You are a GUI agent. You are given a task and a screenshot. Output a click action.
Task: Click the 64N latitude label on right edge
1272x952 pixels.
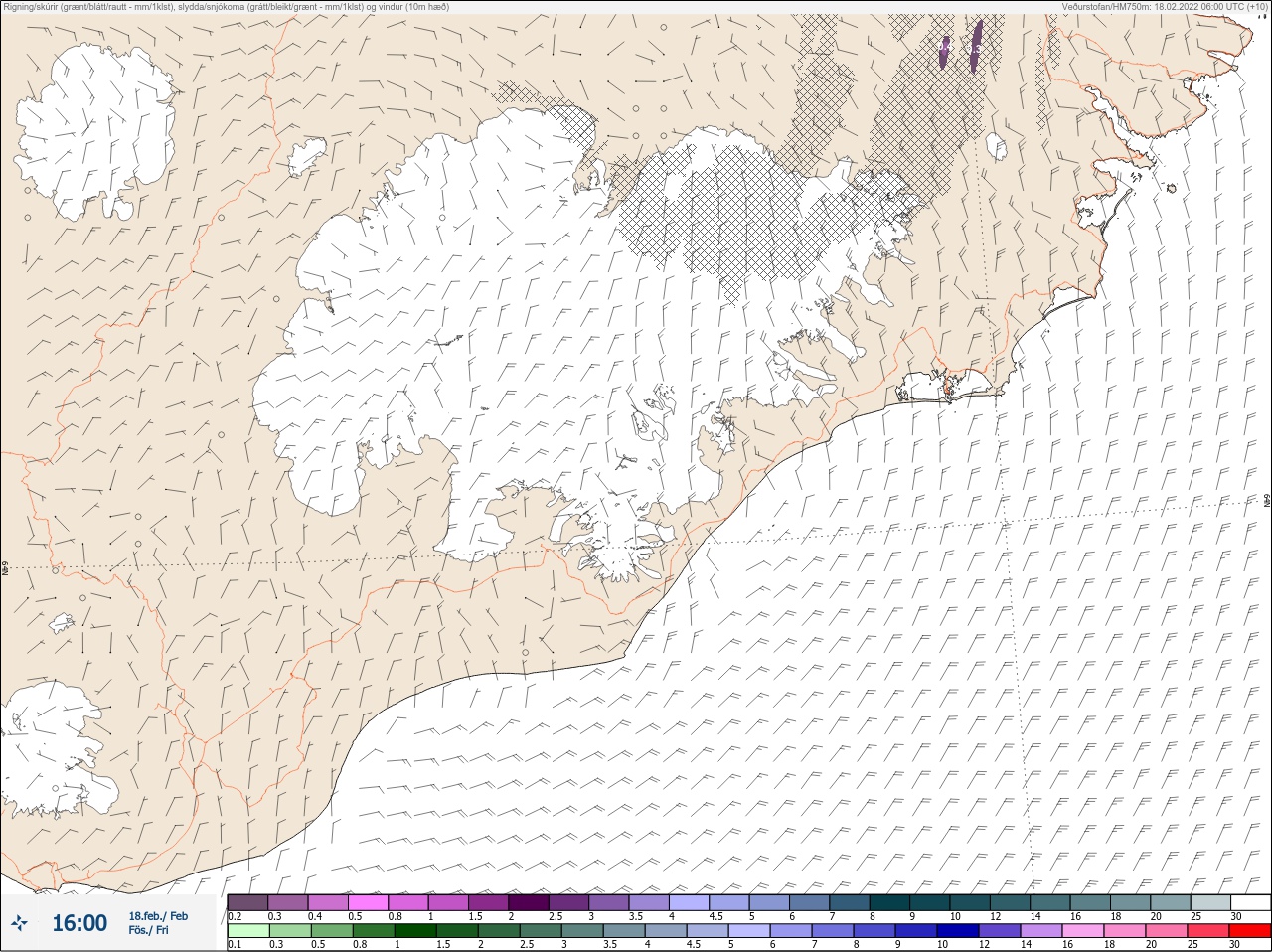click(x=1267, y=500)
